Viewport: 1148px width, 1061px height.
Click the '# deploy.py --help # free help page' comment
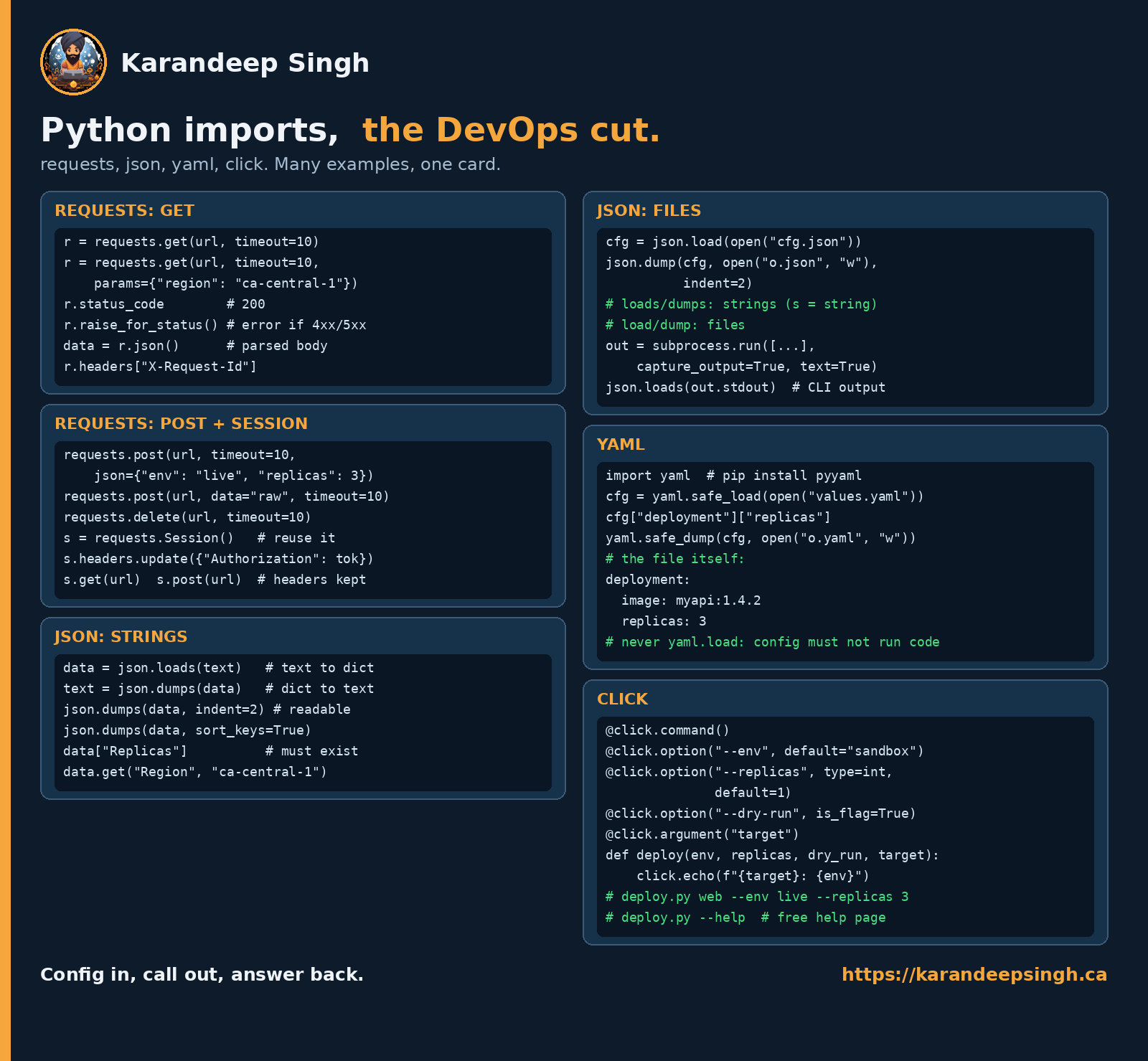tap(745, 918)
